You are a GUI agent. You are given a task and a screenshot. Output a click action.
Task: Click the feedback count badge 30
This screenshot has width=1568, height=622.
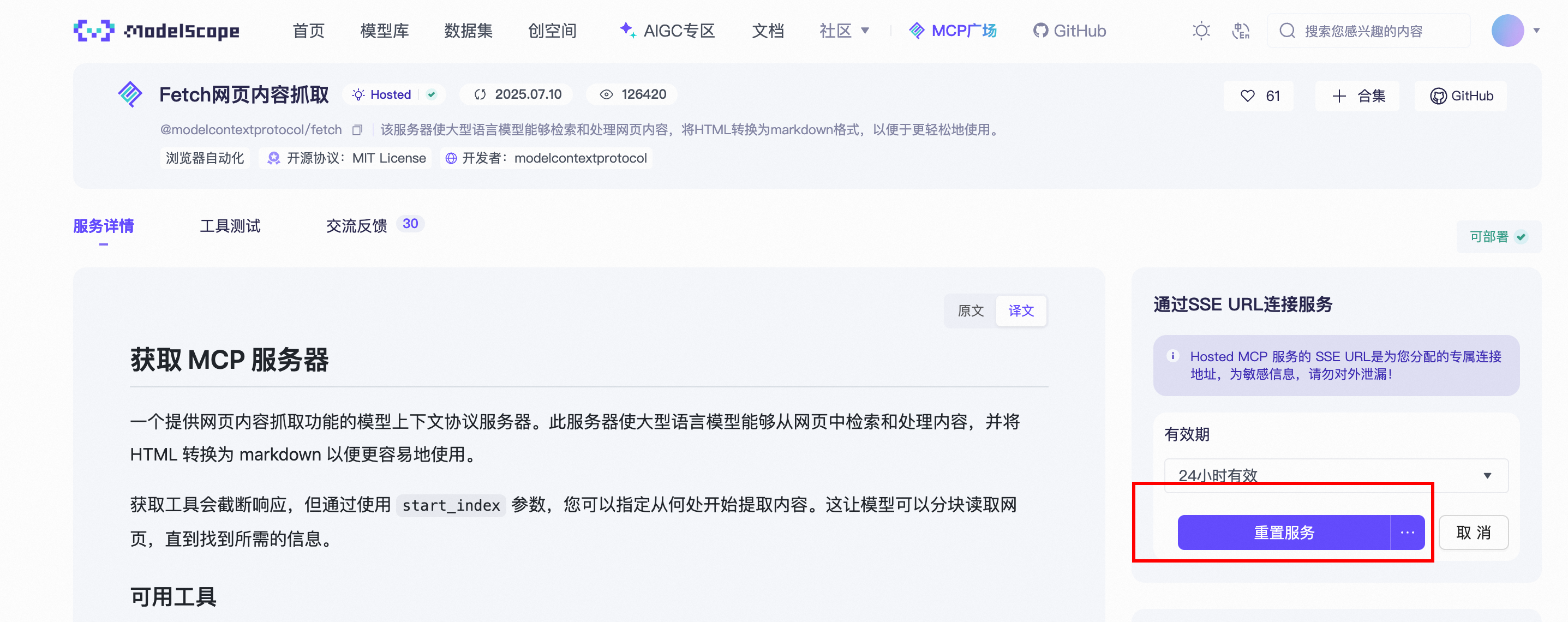(410, 224)
